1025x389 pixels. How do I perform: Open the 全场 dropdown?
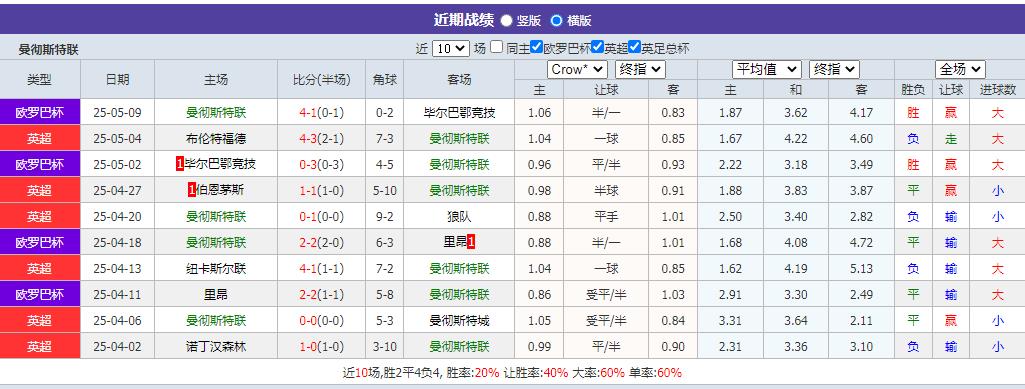pos(960,69)
